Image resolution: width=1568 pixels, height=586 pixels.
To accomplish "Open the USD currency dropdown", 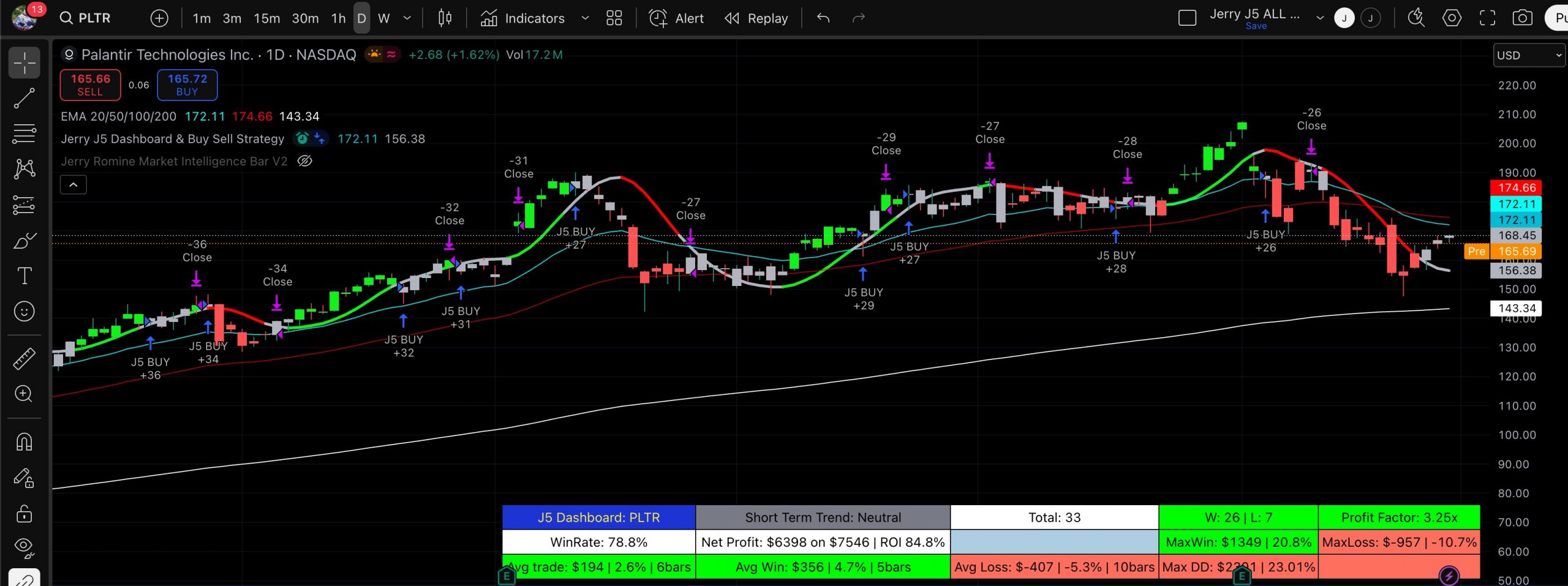I will coord(1529,56).
